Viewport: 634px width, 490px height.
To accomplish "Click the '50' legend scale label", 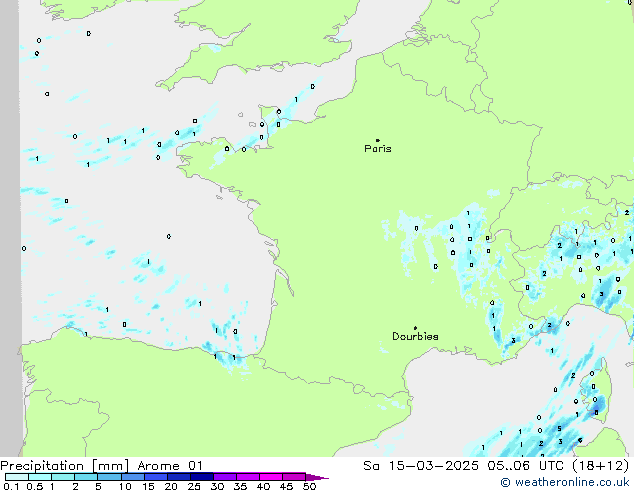I will 309,486.
